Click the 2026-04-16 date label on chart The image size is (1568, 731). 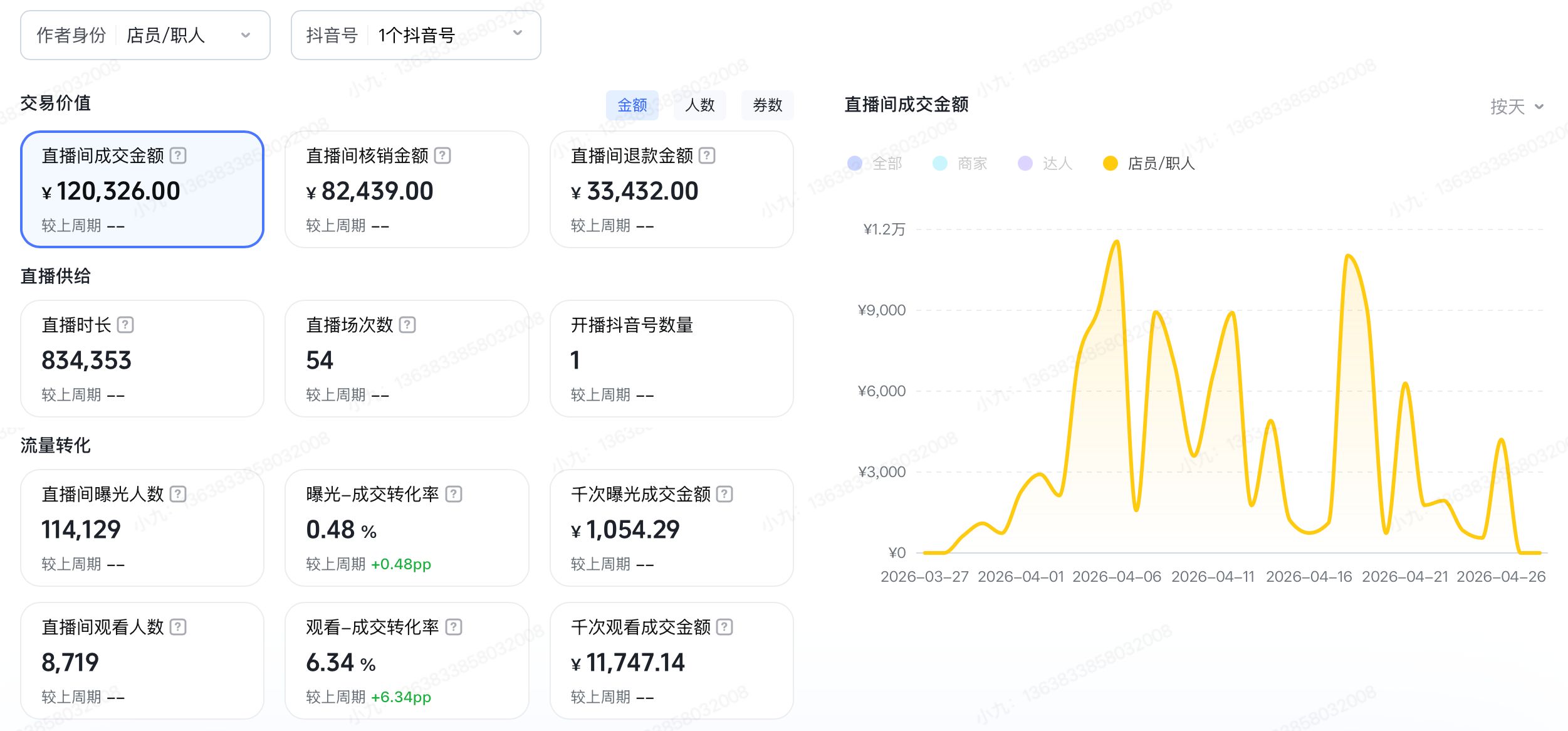pos(1309,577)
